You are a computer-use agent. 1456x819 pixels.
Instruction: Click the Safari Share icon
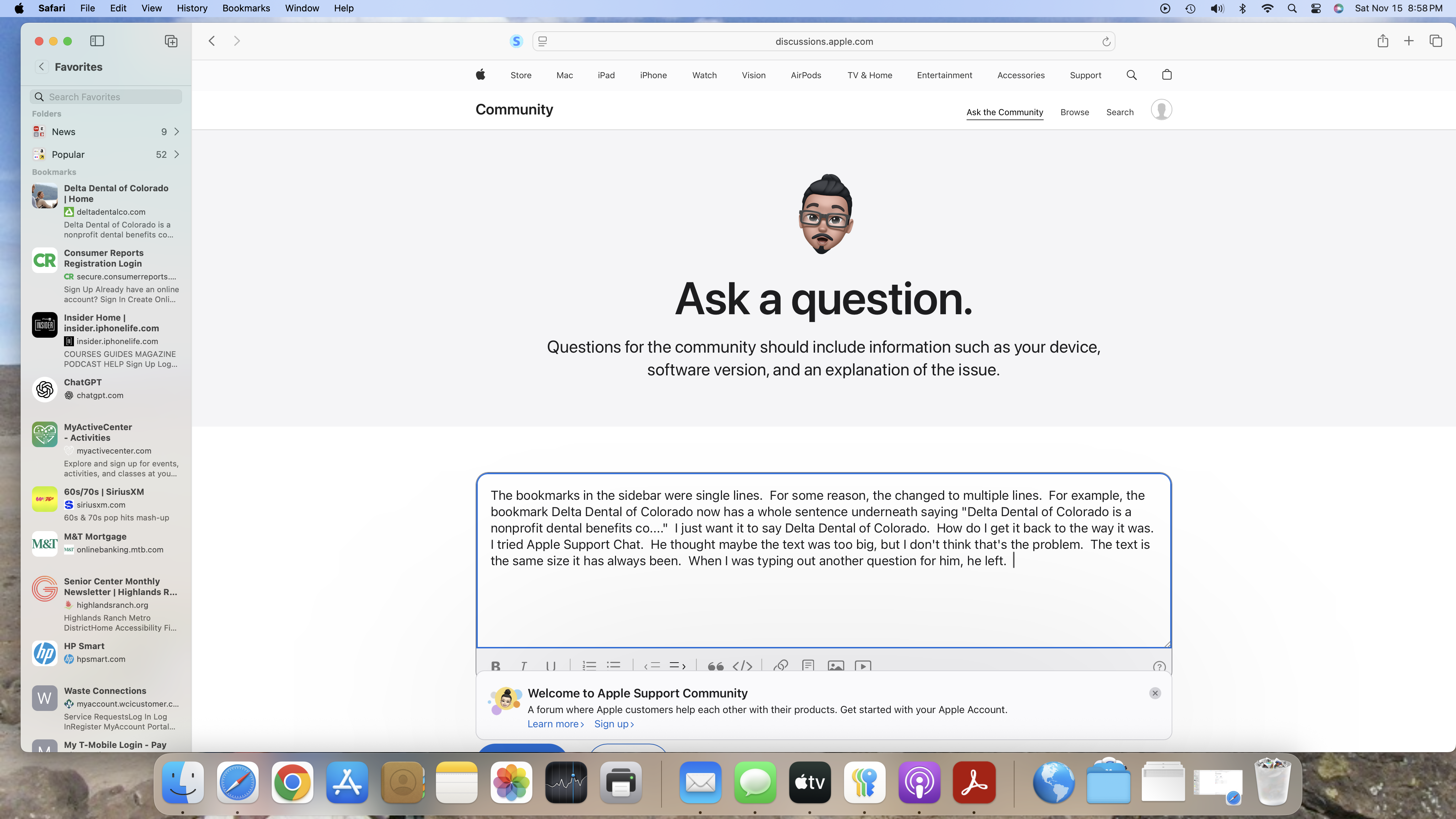1382,41
